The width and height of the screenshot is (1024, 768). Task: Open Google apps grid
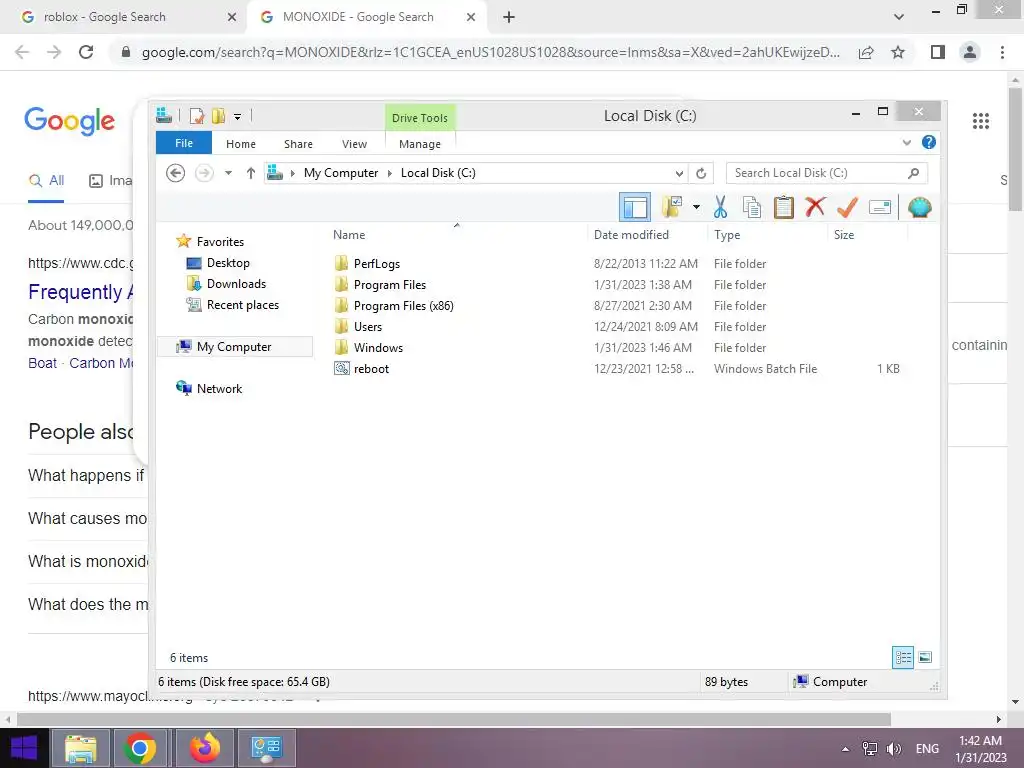pos(981,121)
